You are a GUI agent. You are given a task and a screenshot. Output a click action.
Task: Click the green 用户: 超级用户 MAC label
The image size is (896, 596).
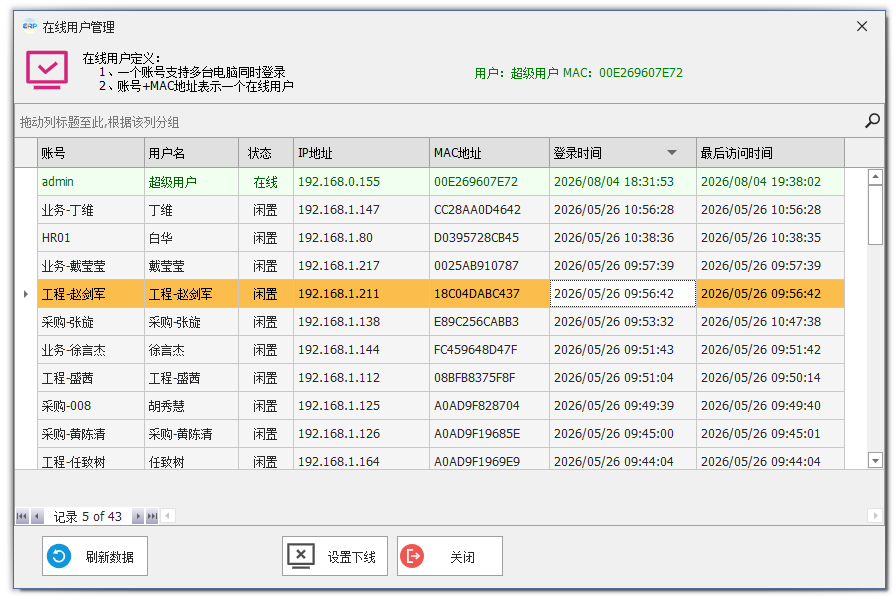578,73
